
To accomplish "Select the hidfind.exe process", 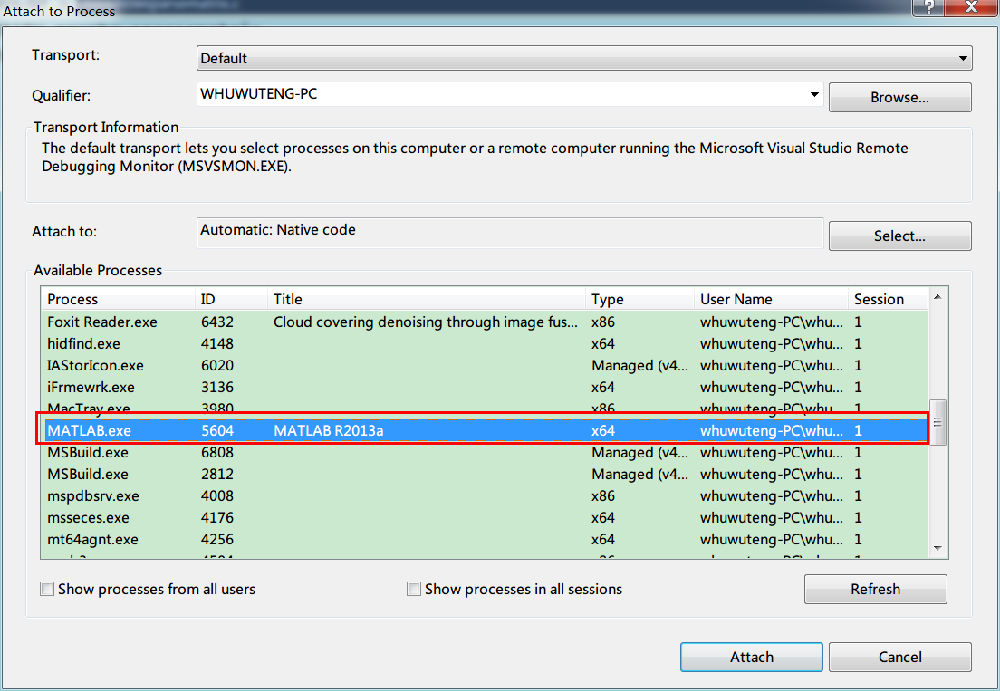I will 485,344.
